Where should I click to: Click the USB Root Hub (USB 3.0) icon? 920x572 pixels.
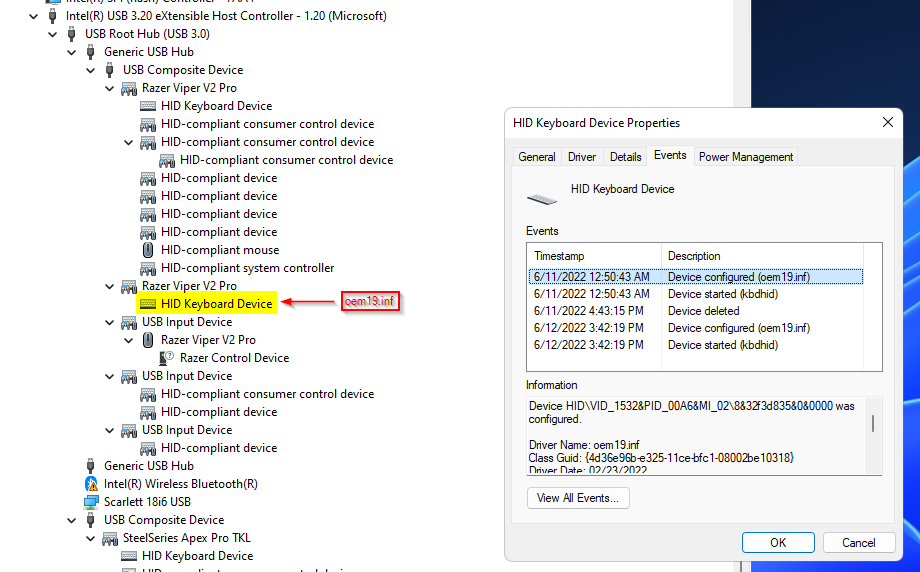(72, 34)
